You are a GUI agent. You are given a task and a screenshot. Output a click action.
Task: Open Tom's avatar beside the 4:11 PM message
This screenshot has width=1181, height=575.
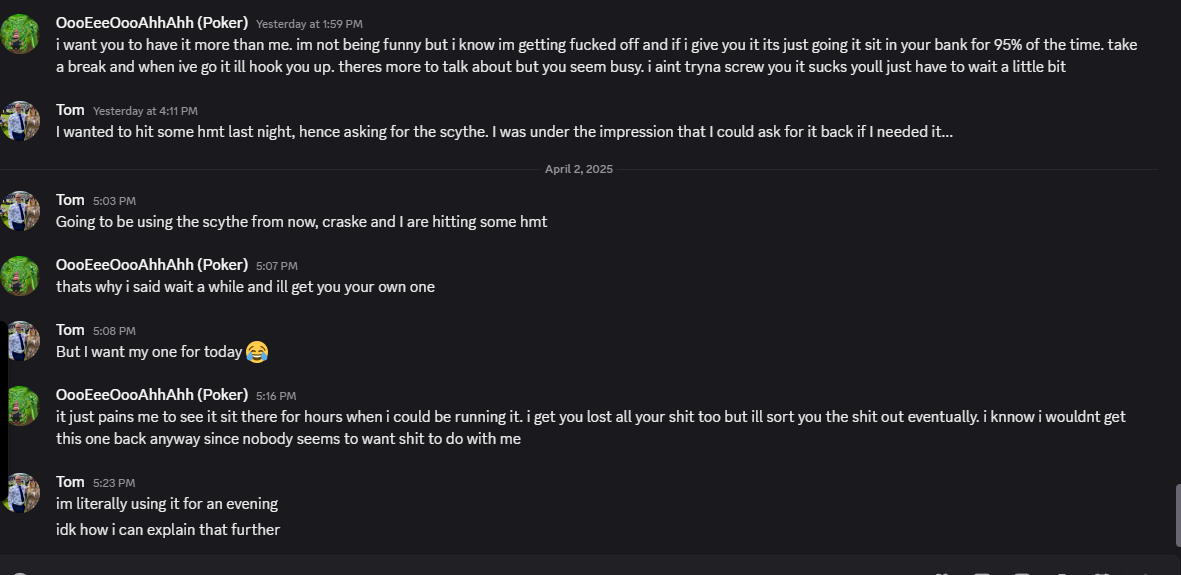(x=20, y=120)
